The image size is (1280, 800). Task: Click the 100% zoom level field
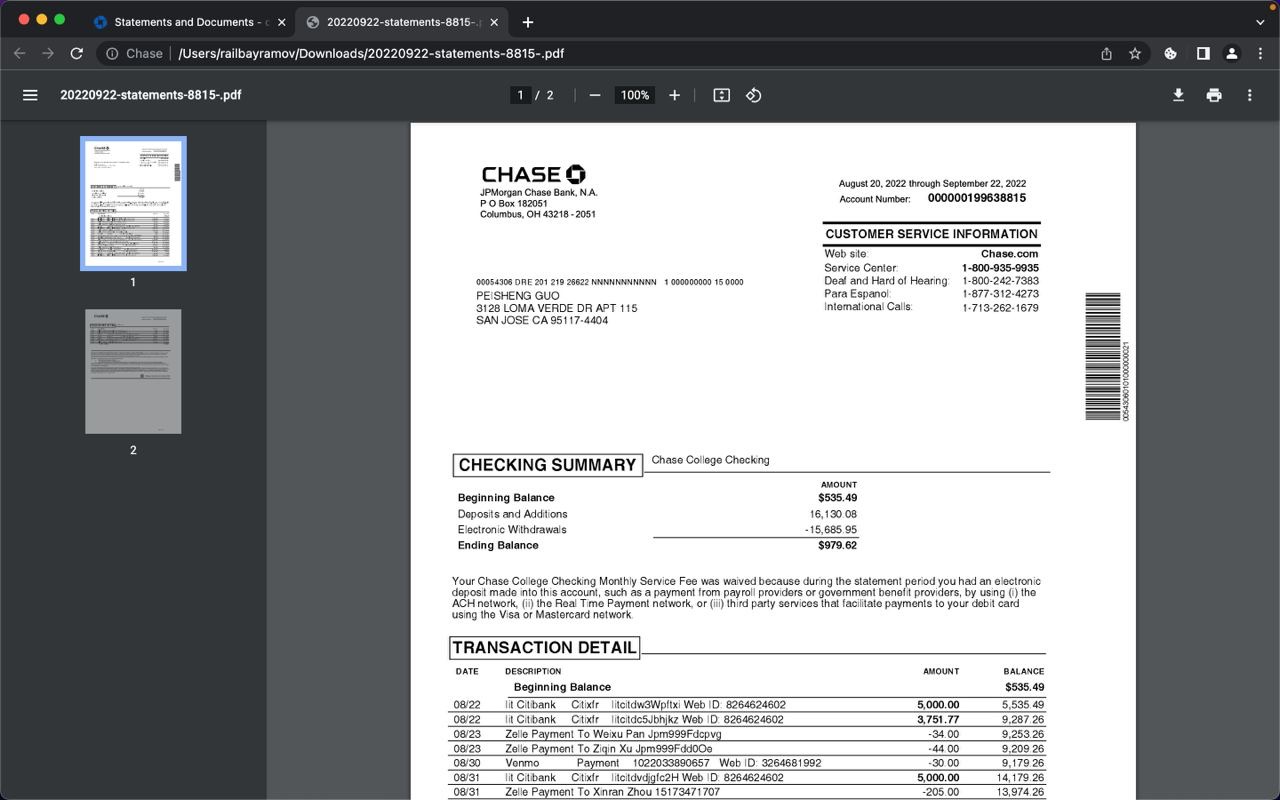point(634,95)
